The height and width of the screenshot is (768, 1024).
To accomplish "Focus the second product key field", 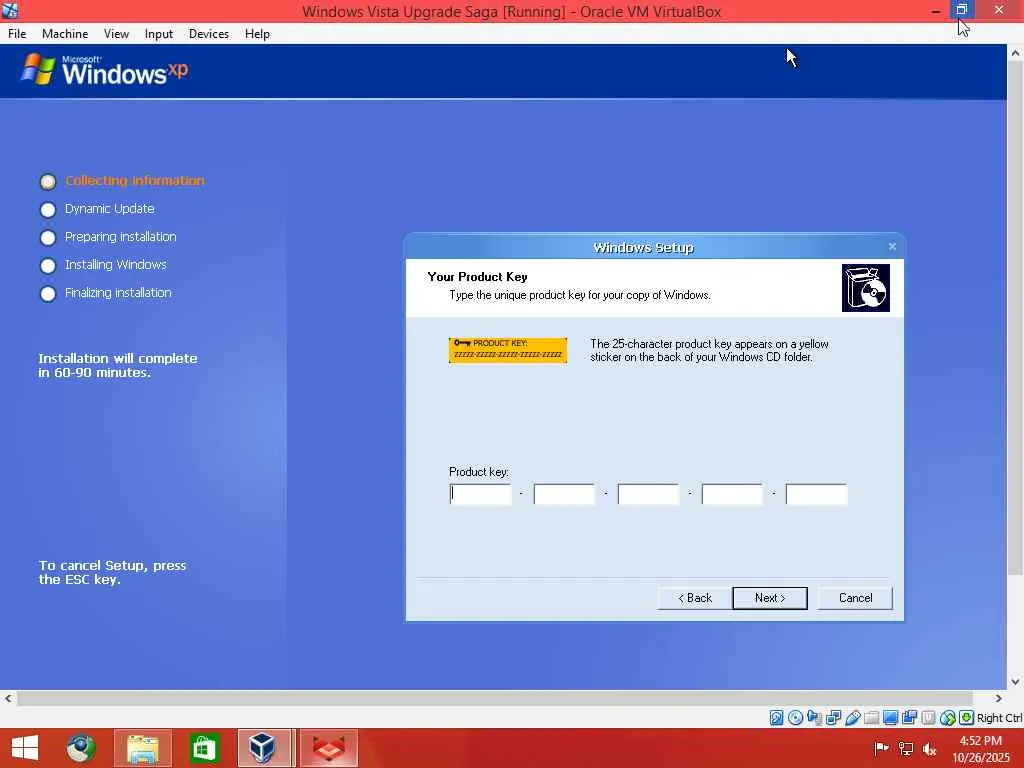I will 564,494.
